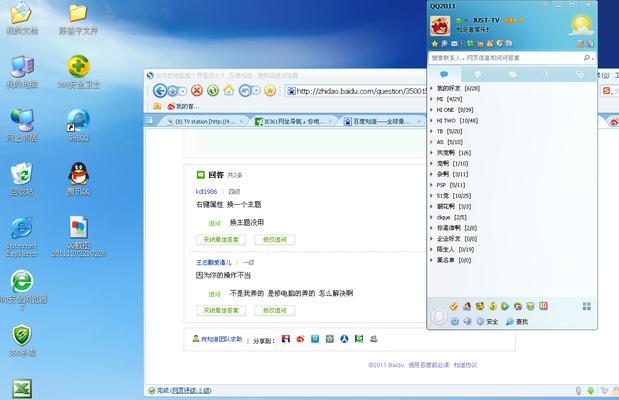The height and width of the screenshot is (400, 619).
Task: Click the browser forward arrow button
Action: pos(173,91)
